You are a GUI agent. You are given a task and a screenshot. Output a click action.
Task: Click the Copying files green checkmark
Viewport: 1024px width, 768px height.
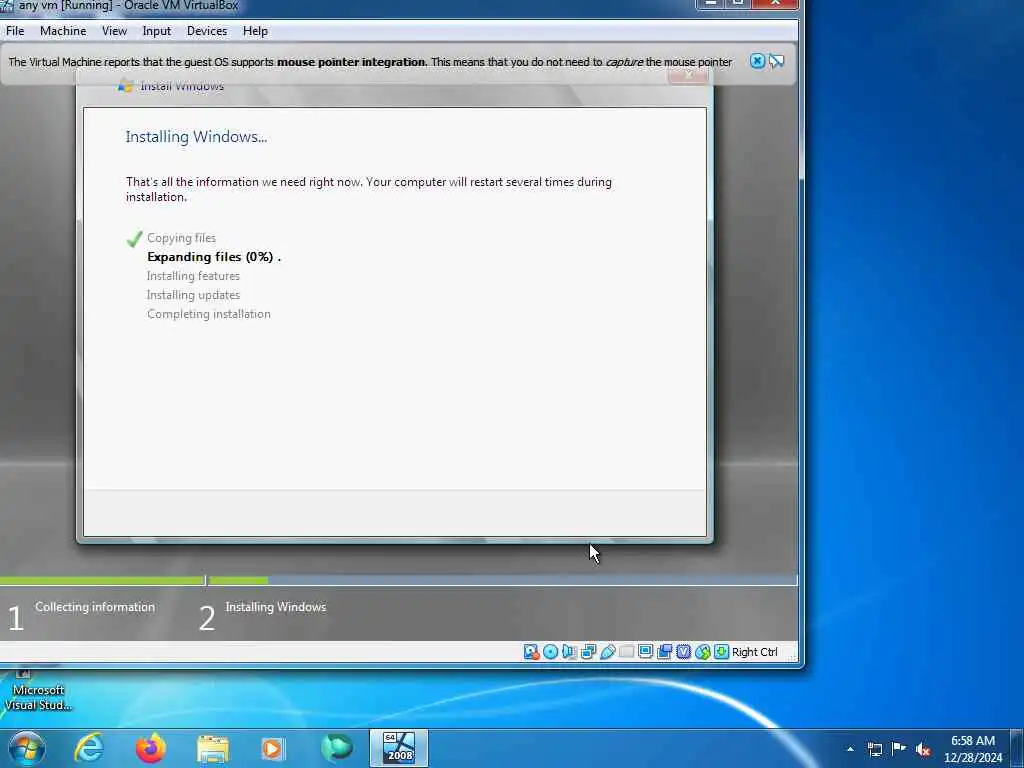pyautogui.click(x=135, y=239)
